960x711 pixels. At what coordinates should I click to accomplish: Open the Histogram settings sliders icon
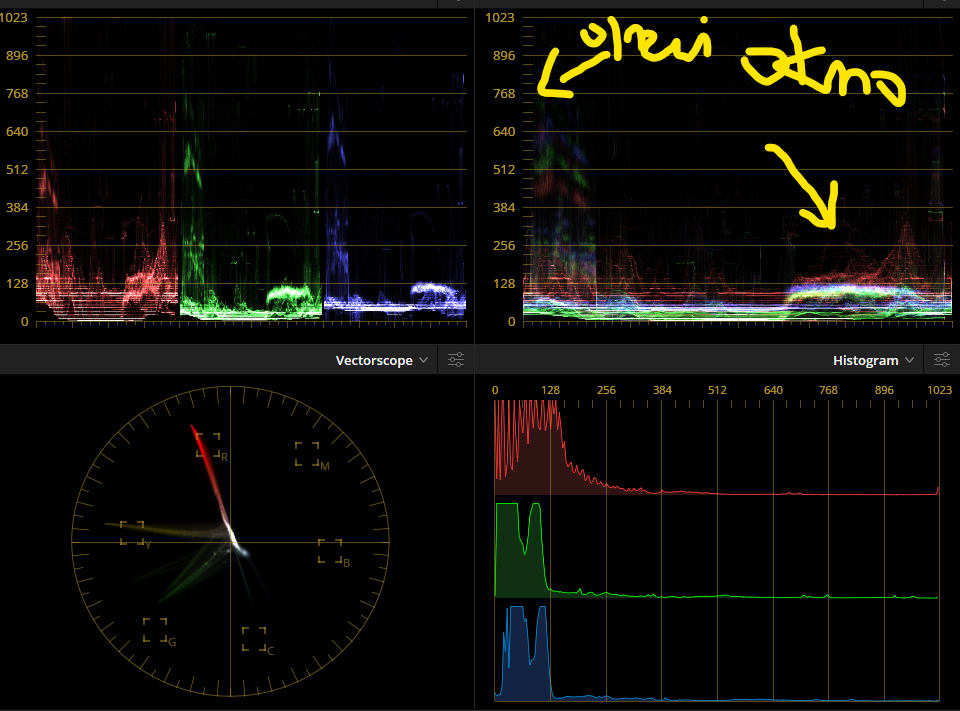click(942, 359)
